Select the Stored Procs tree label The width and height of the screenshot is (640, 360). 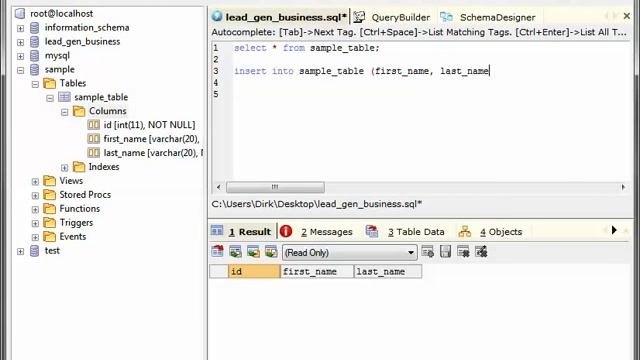(x=85, y=195)
